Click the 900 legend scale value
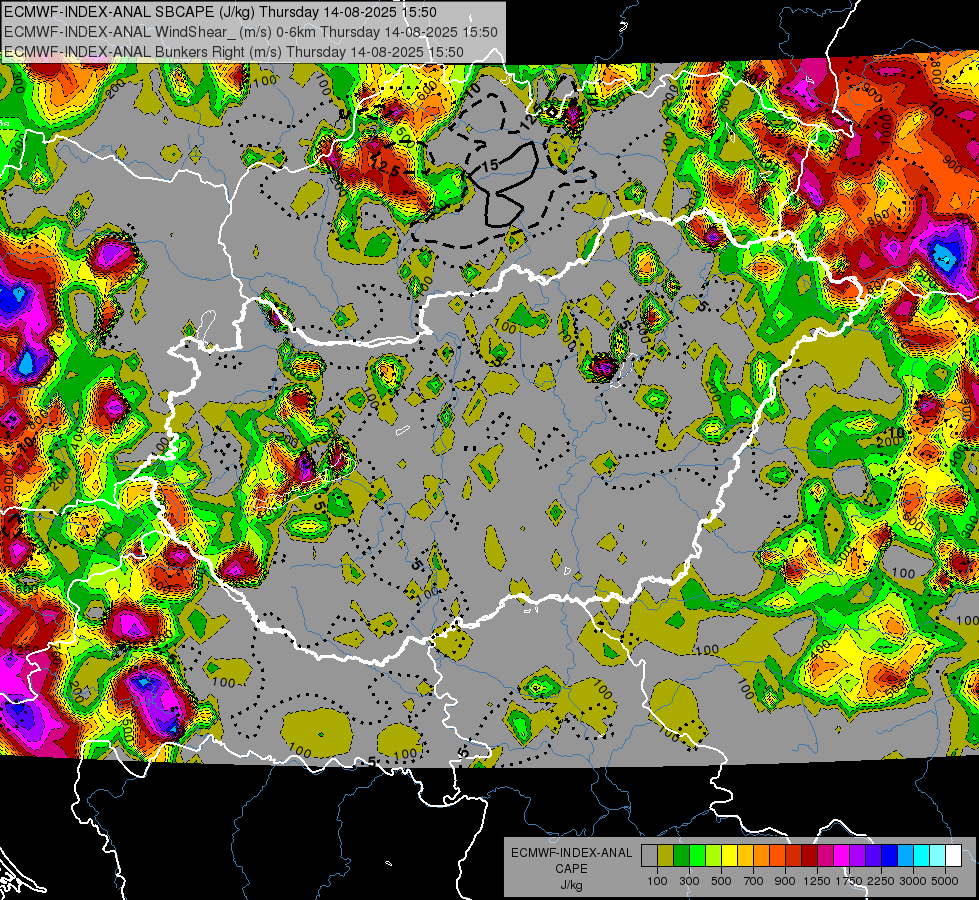The image size is (979, 900). [785, 881]
